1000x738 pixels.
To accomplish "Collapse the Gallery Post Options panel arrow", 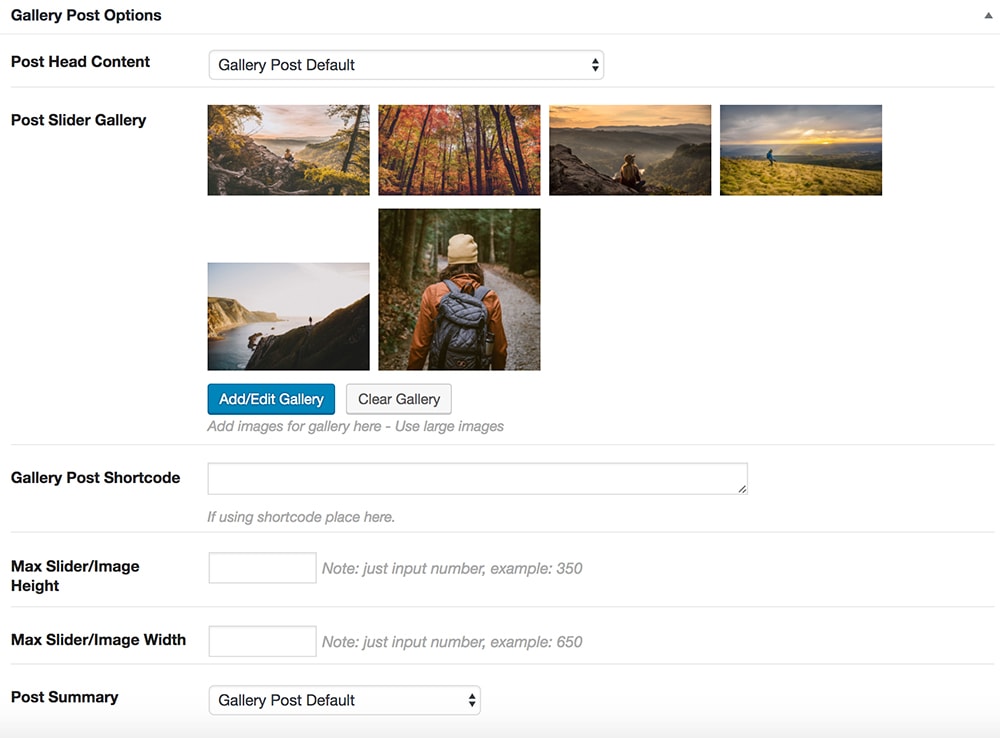I will pyautogui.click(x=988, y=16).
